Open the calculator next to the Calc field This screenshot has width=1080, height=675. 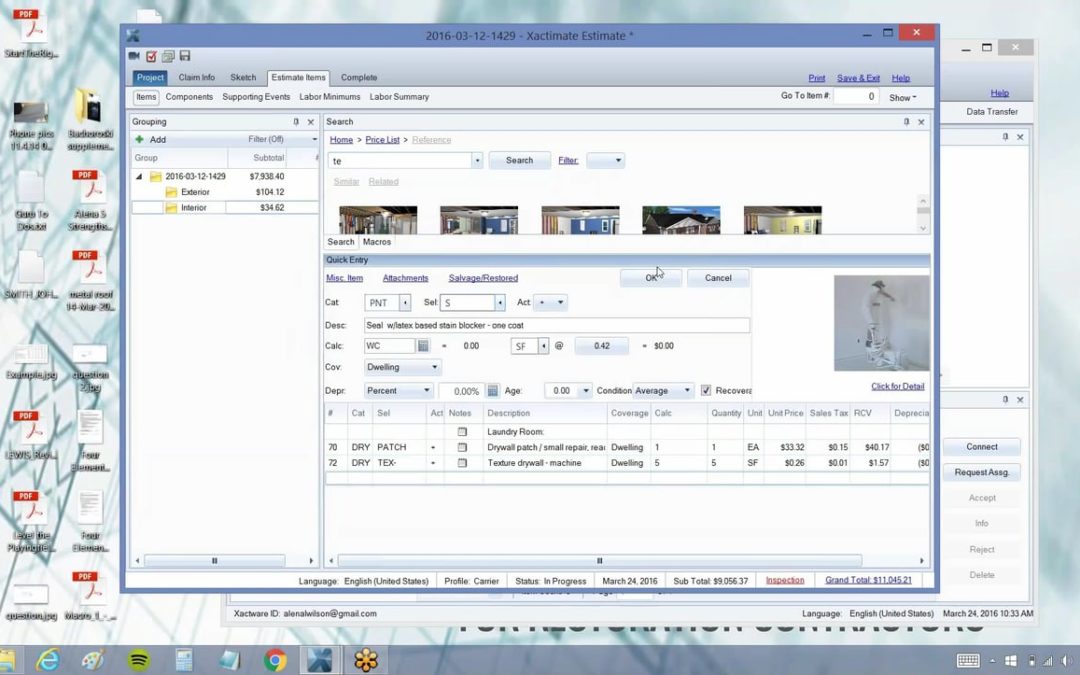pyautogui.click(x=424, y=346)
